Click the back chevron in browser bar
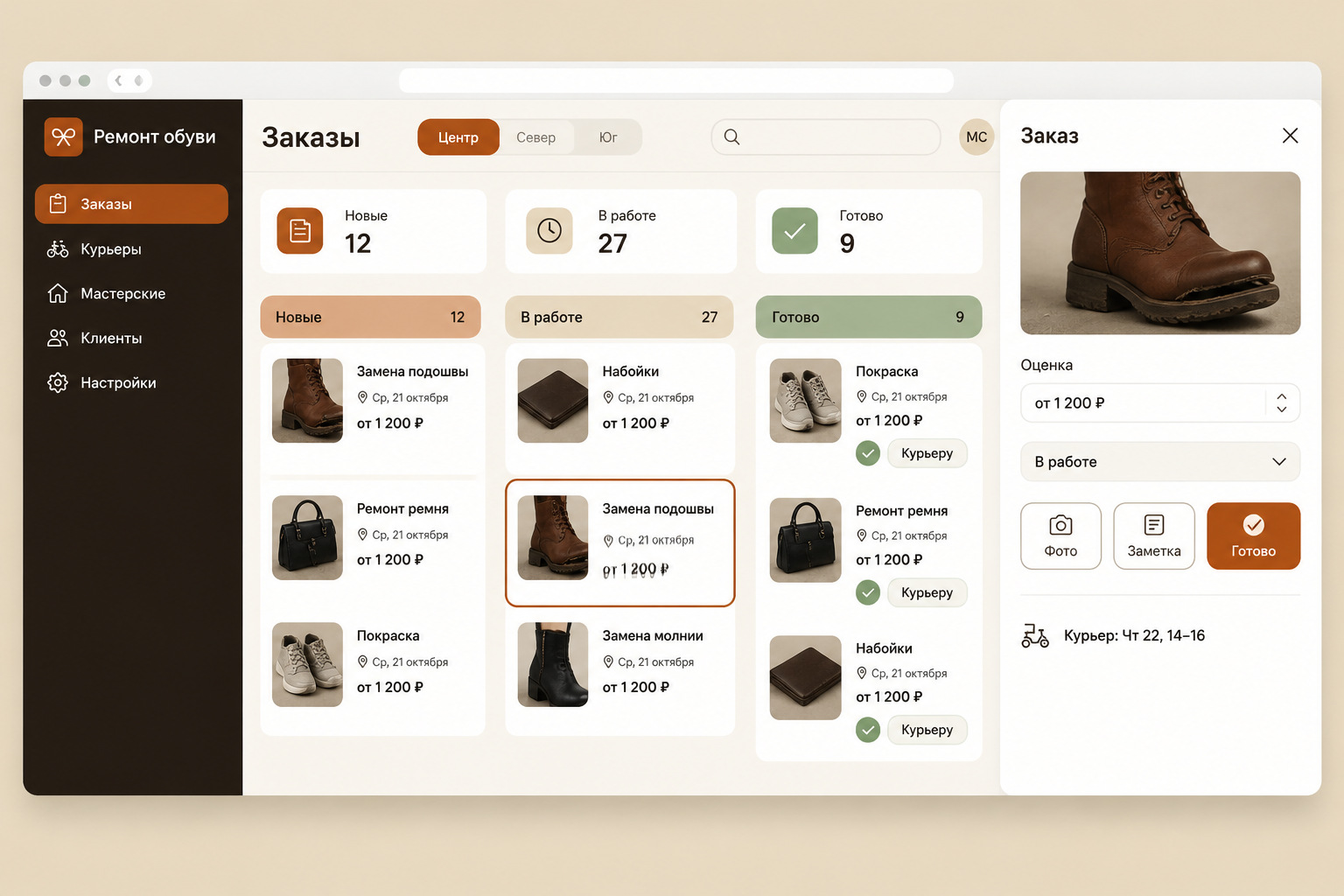1344x896 pixels. 119,80
